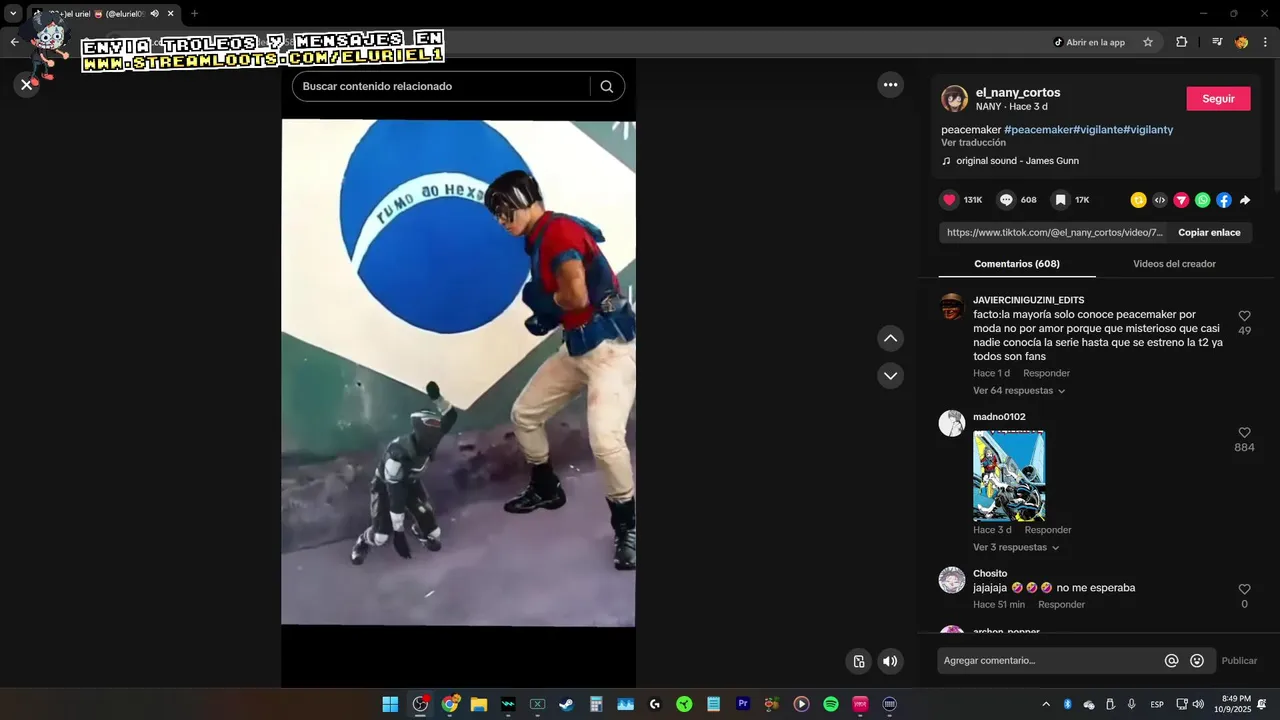Image resolution: width=1280 pixels, height=720 pixels.
Task: Repost the video using yellow repost icon
Action: tap(1138, 200)
